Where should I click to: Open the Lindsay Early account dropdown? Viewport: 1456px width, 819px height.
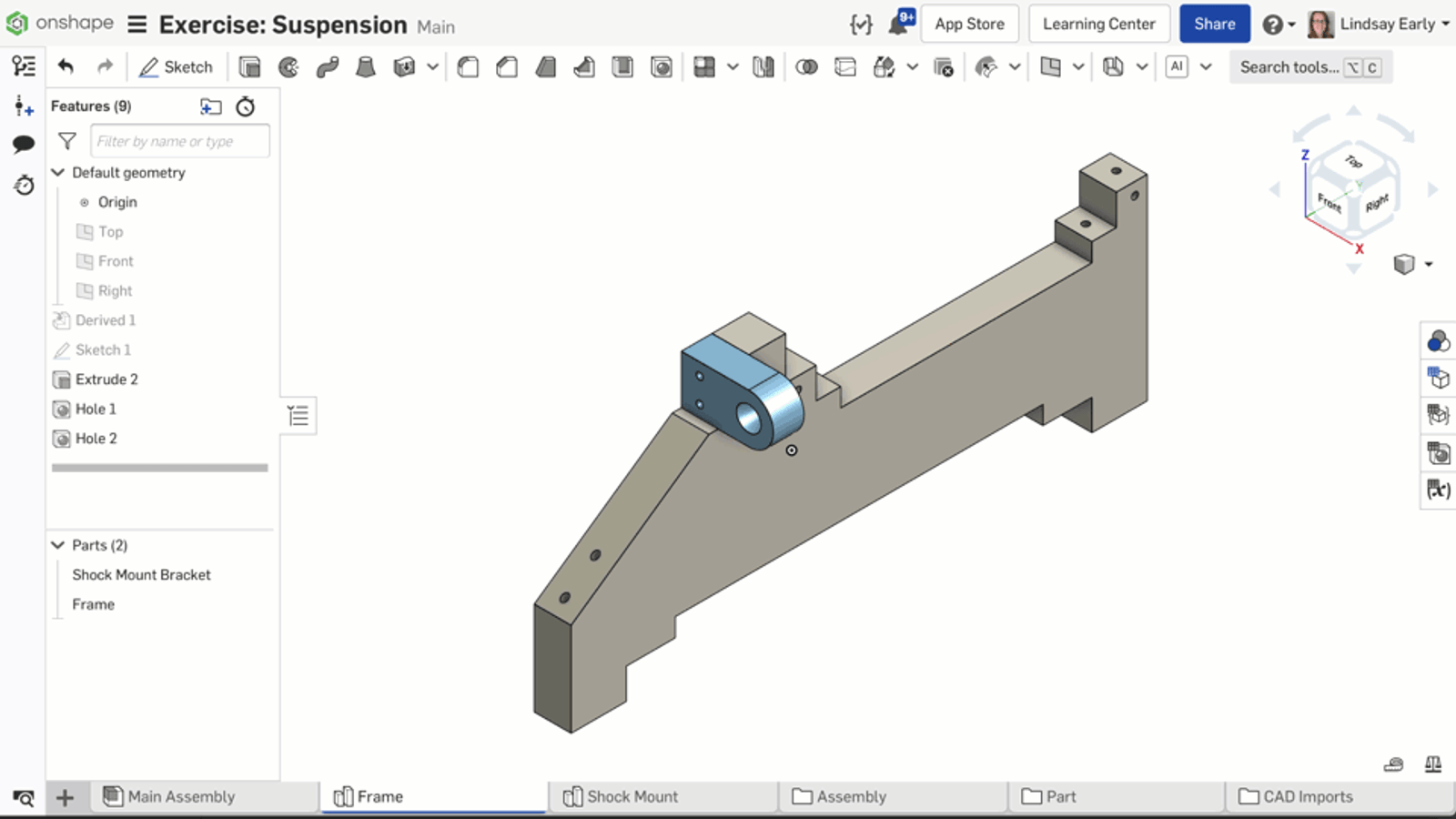(x=1379, y=25)
